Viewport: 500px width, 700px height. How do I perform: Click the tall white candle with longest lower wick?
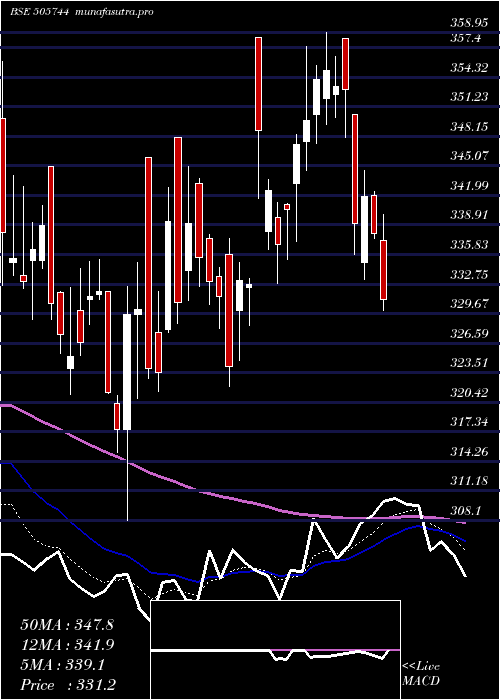(127, 372)
